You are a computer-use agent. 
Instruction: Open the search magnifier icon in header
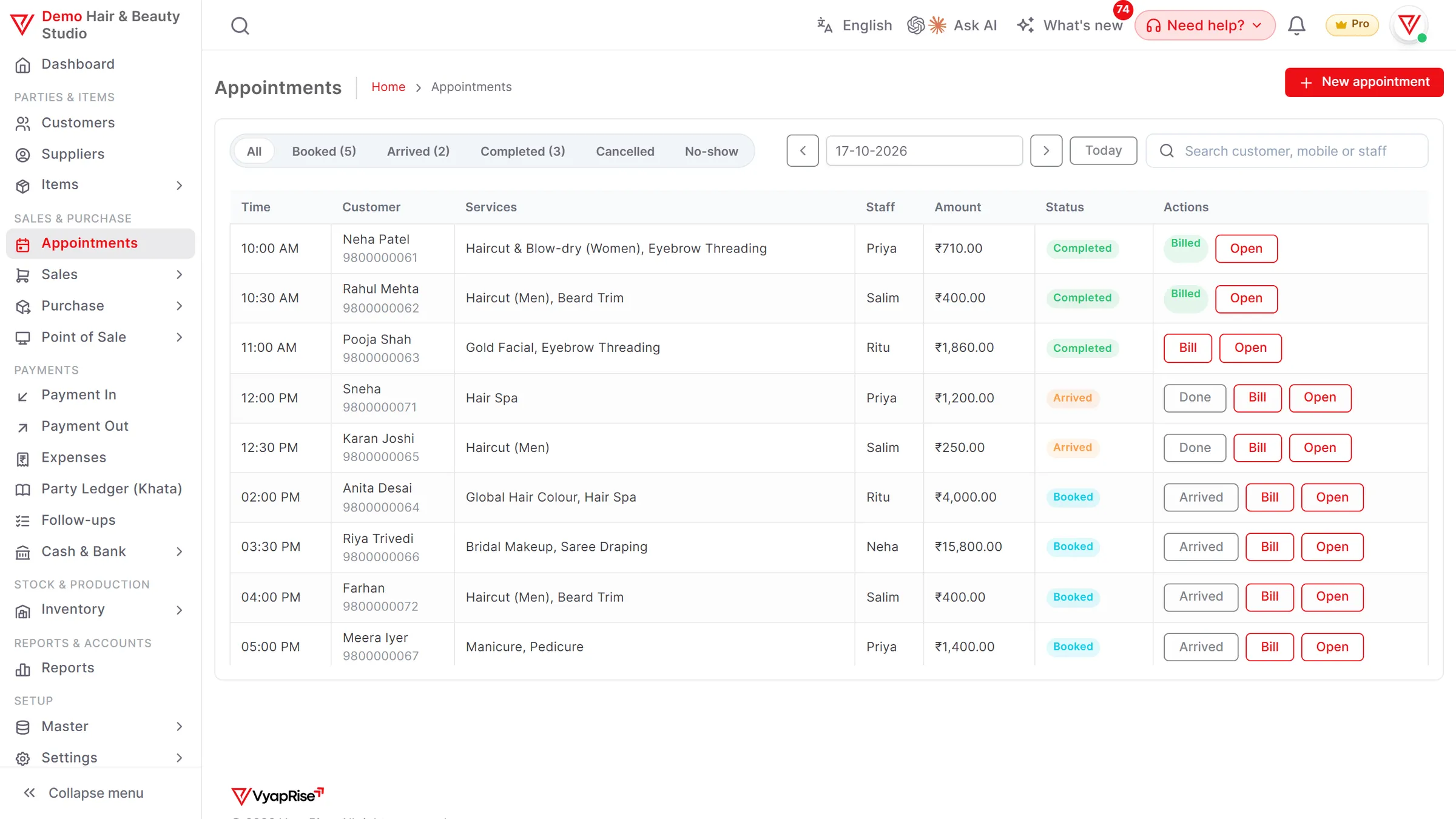tap(240, 25)
